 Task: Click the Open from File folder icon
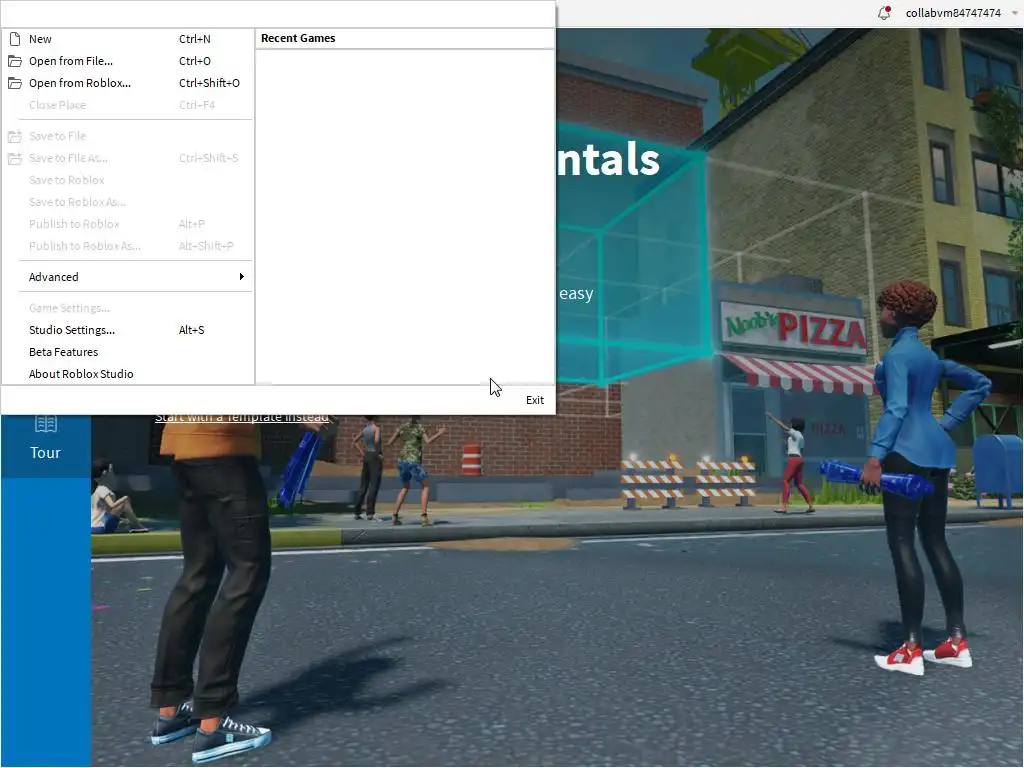[14, 61]
